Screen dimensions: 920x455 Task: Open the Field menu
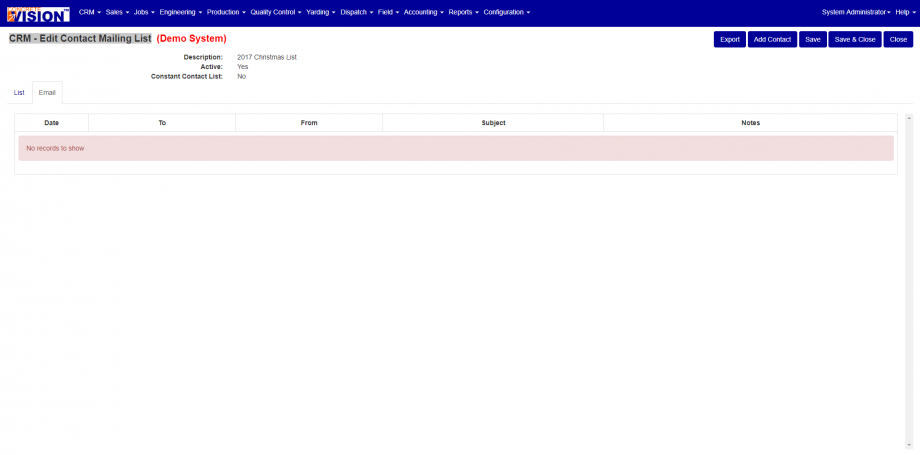(x=388, y=12)
